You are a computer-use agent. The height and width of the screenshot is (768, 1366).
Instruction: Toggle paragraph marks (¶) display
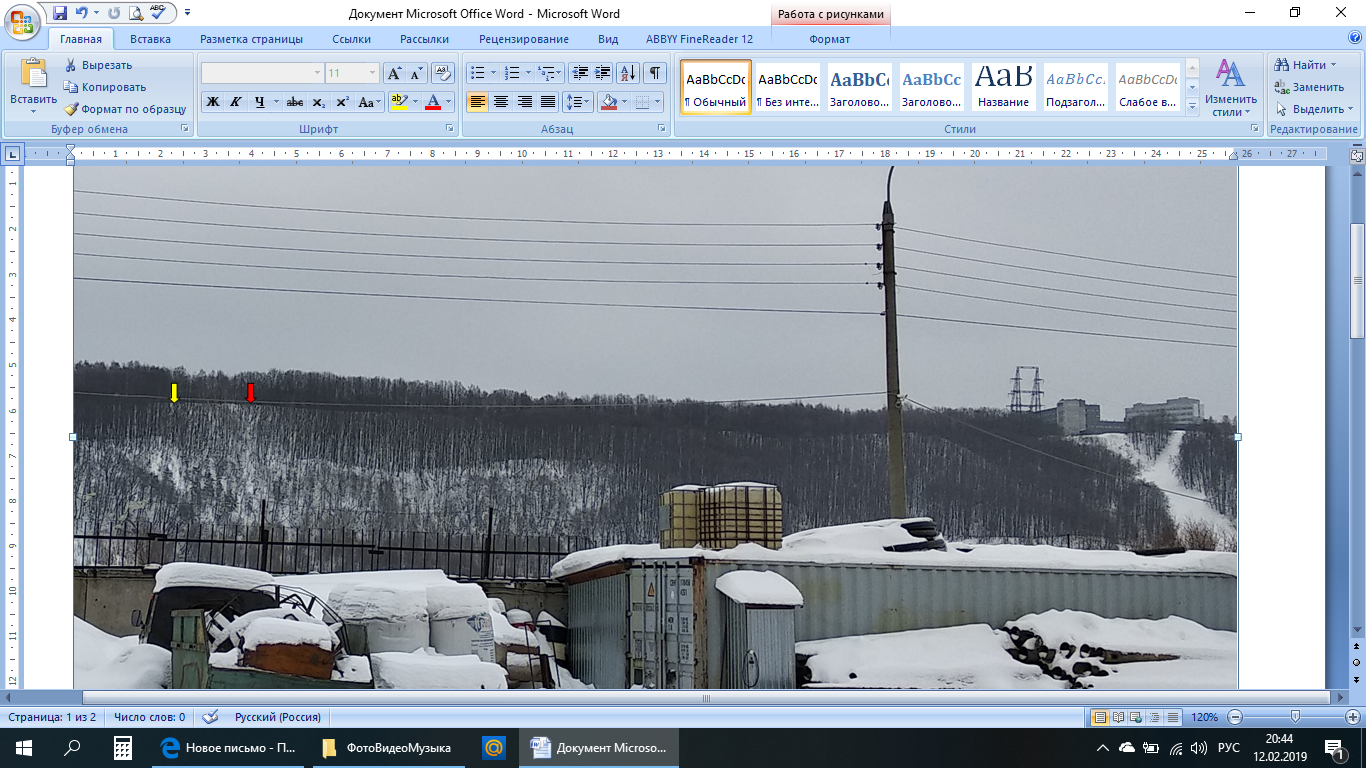click(654, 73)
